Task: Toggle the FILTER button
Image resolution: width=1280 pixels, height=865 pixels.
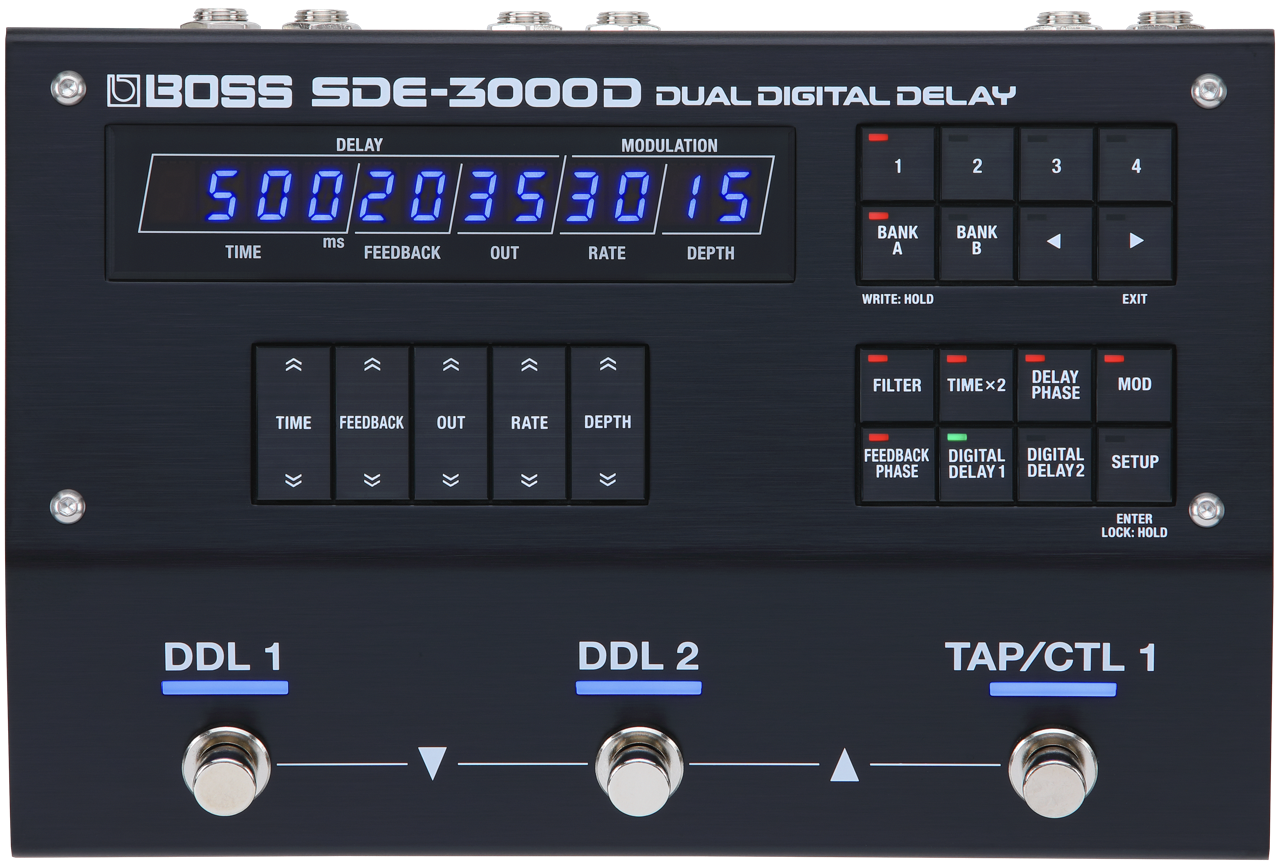Action: point(897,385)
